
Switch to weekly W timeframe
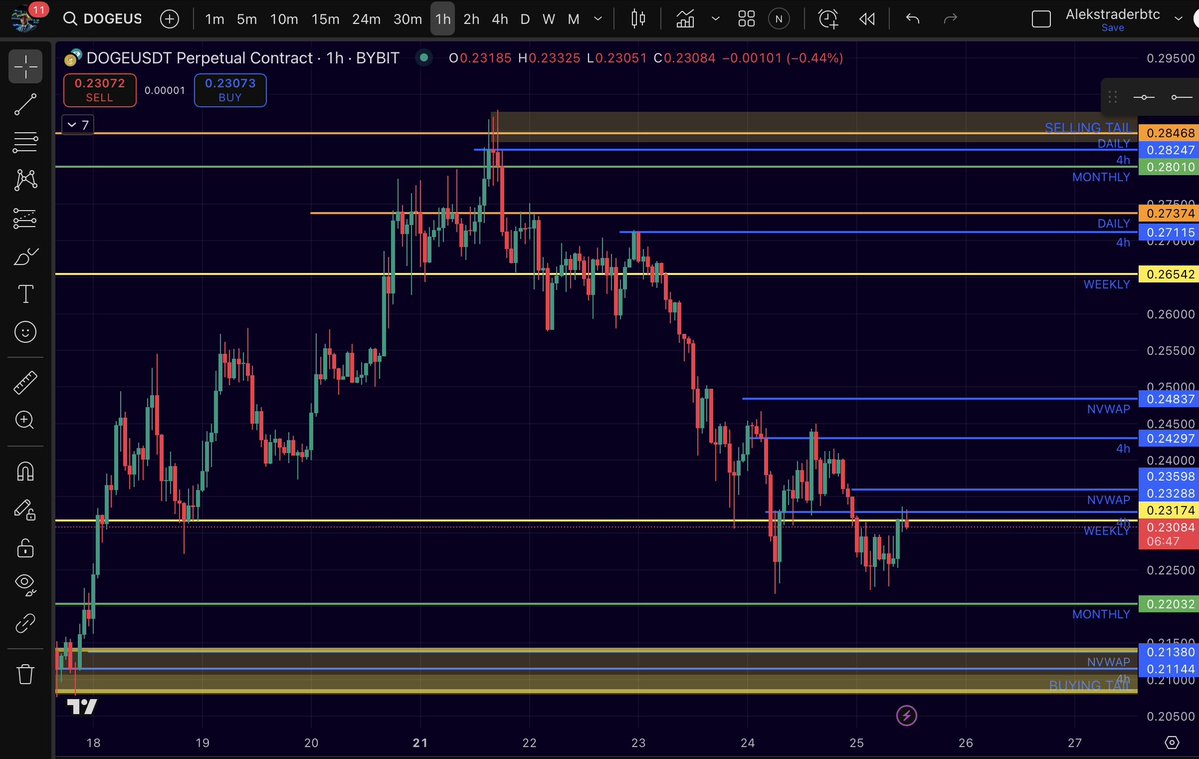tap(549, 19)
